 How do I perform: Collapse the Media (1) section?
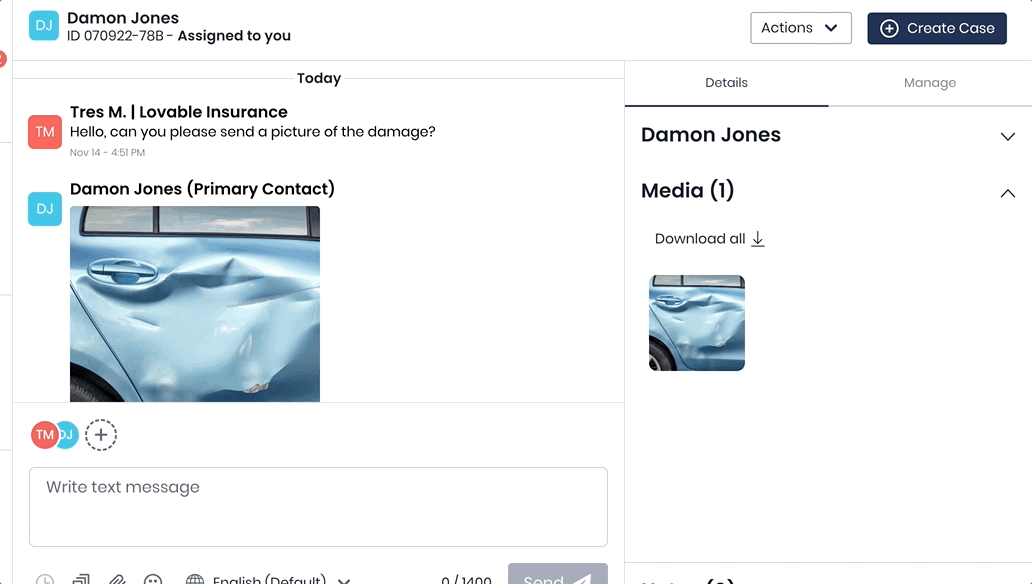pos(1007,192)
